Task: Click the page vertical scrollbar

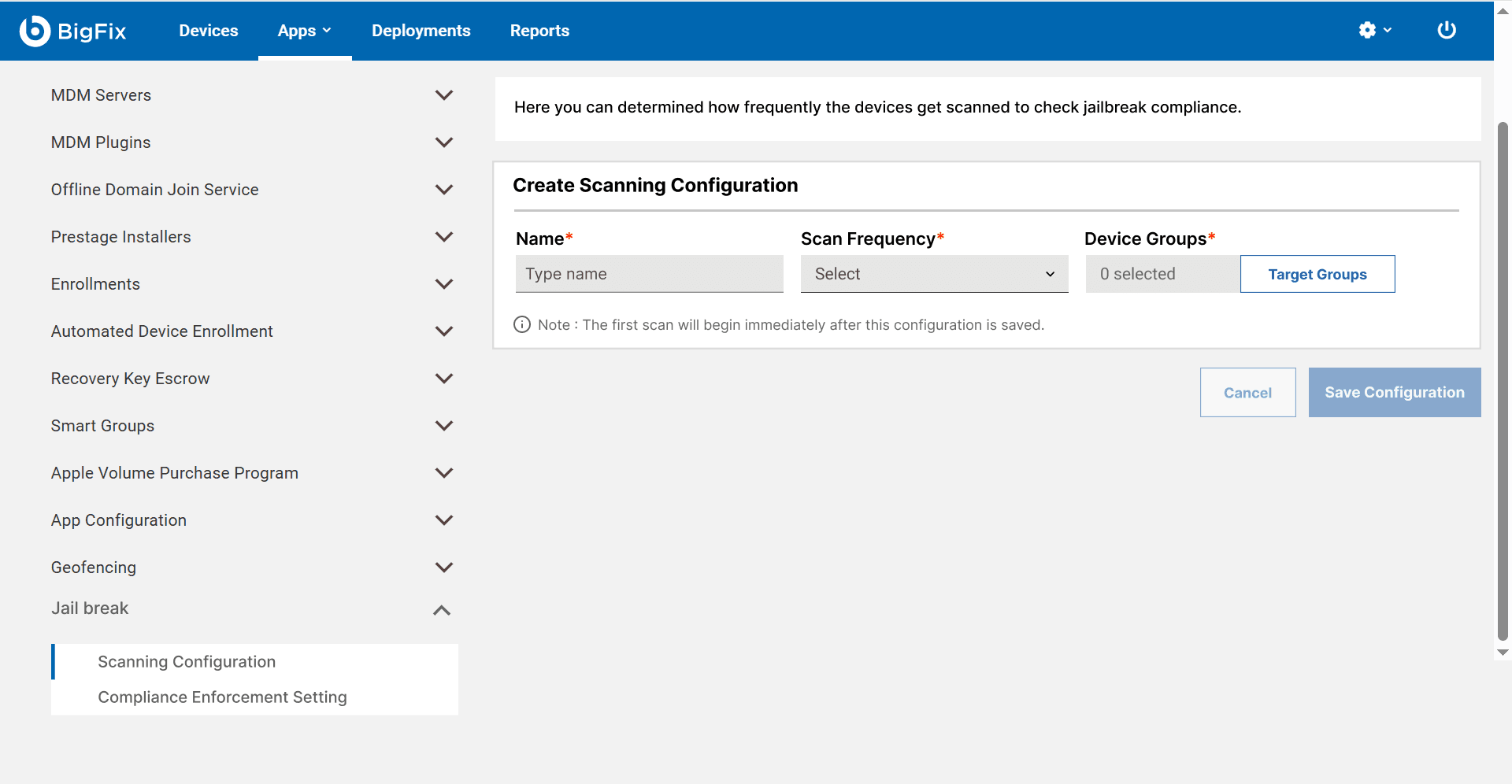Action: (1503, 381)
